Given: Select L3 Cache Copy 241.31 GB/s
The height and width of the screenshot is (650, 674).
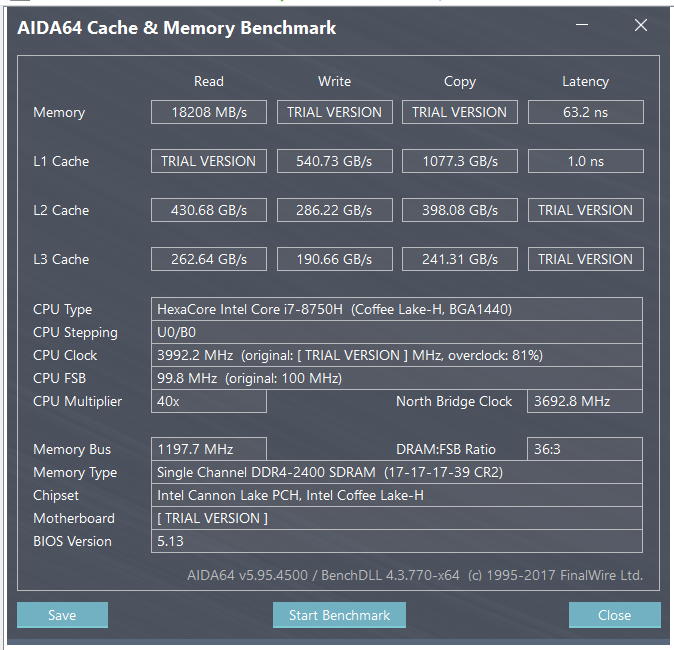Looking at the screenshot, I should click(x=460, y=259).
